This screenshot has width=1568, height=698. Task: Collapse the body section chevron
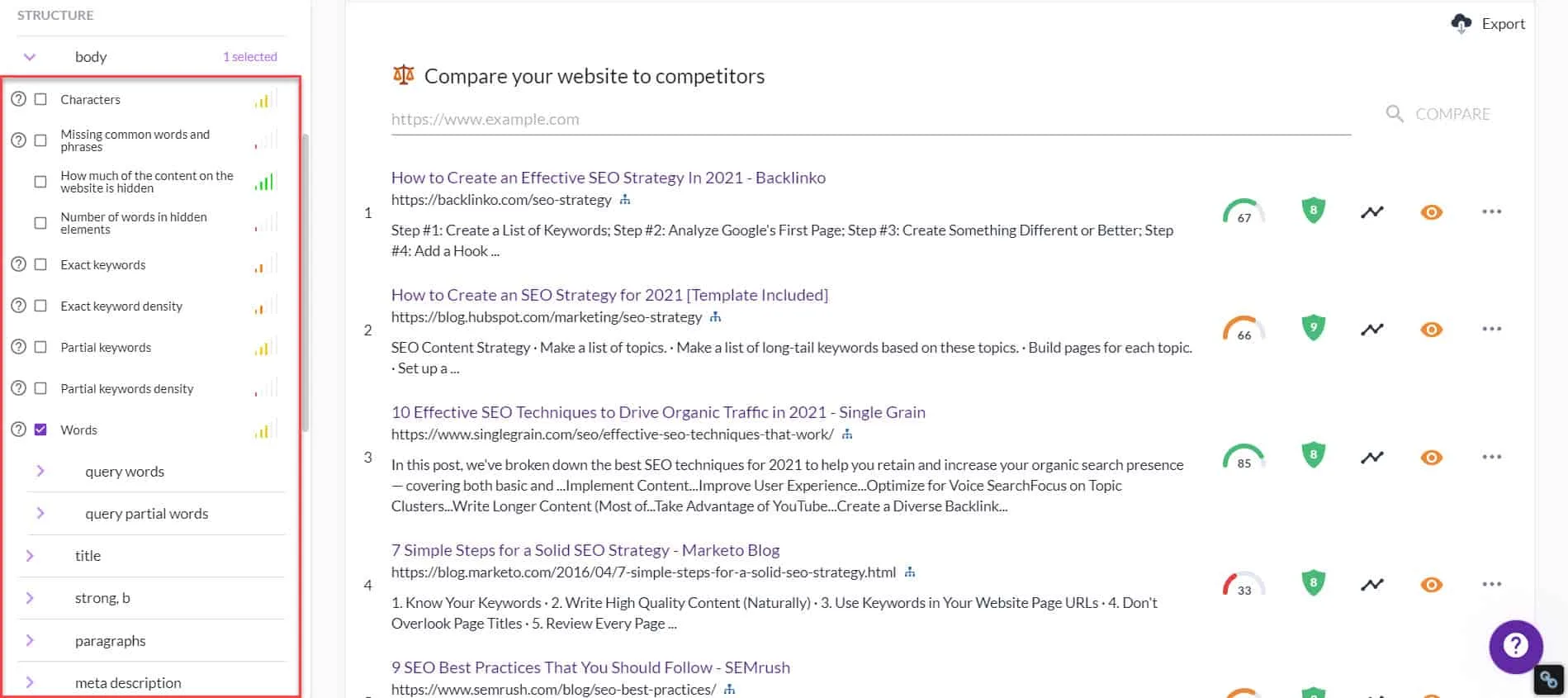point(30,57)
